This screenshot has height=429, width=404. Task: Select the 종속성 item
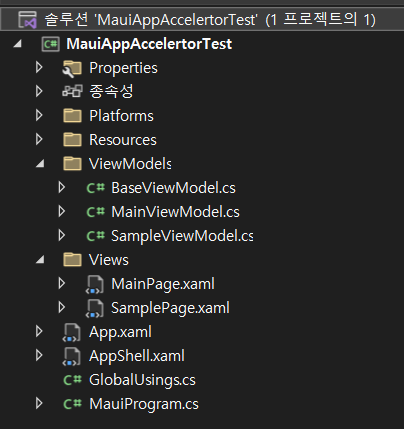(111, 91)
